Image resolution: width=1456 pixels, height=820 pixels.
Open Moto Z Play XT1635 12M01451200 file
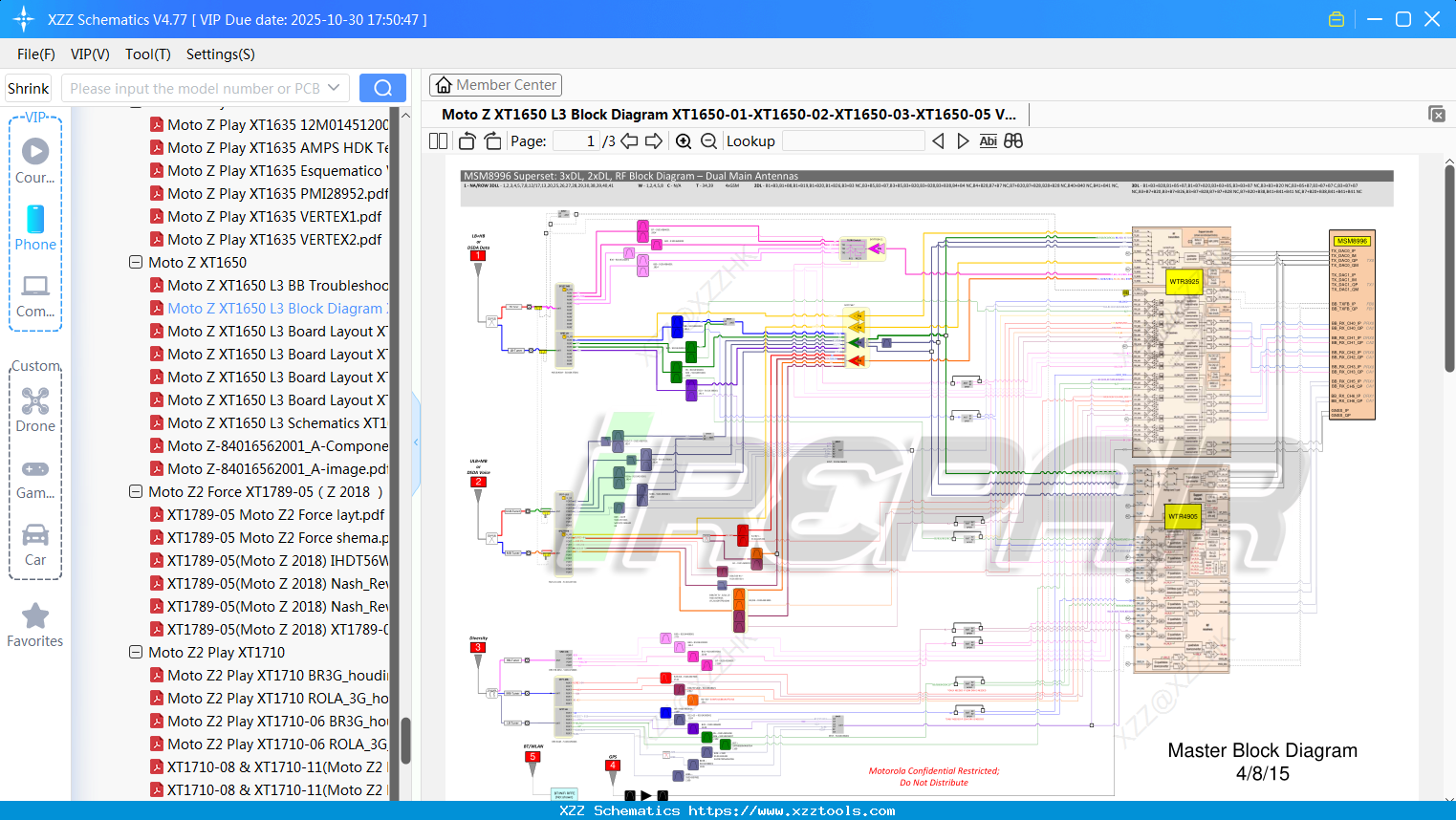click(278, 124)
